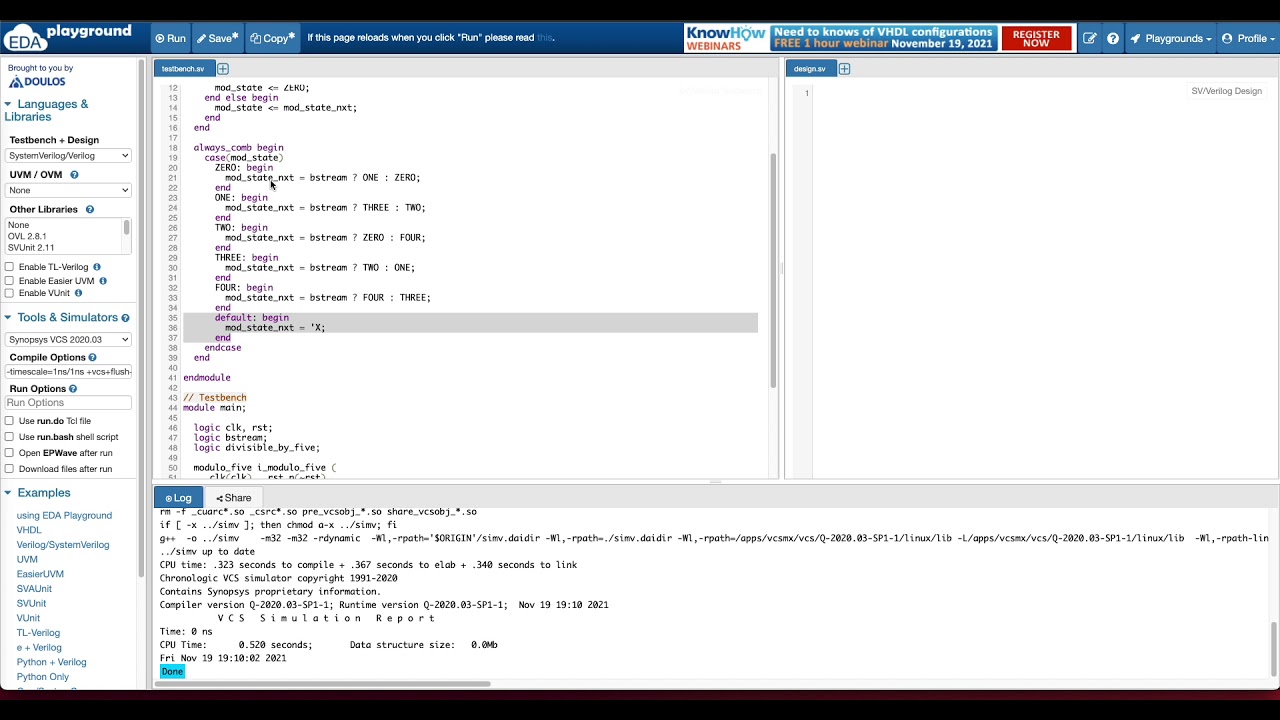Select design.sv tab

coord(810,69)
